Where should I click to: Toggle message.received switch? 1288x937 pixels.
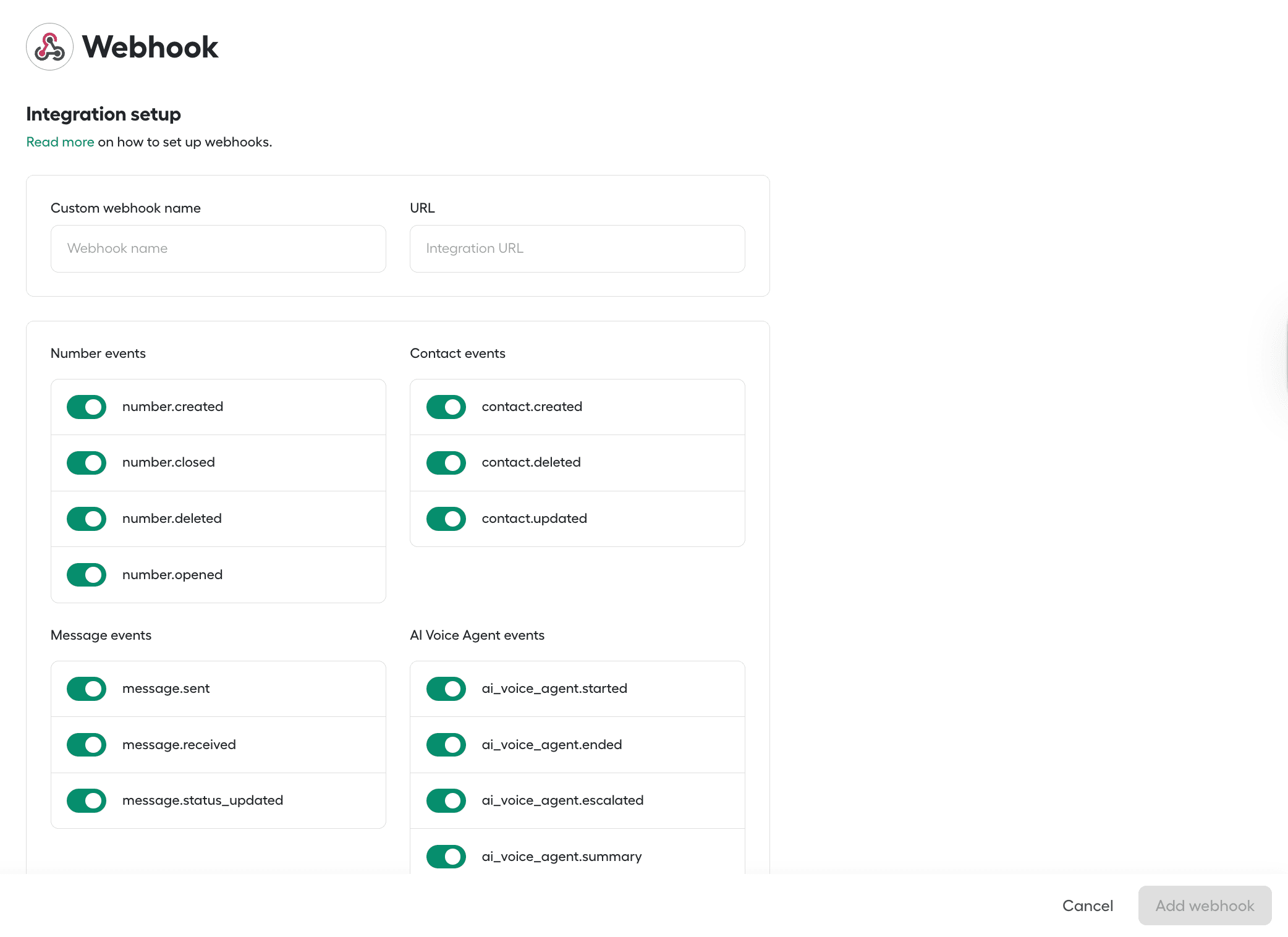(87, 745)
